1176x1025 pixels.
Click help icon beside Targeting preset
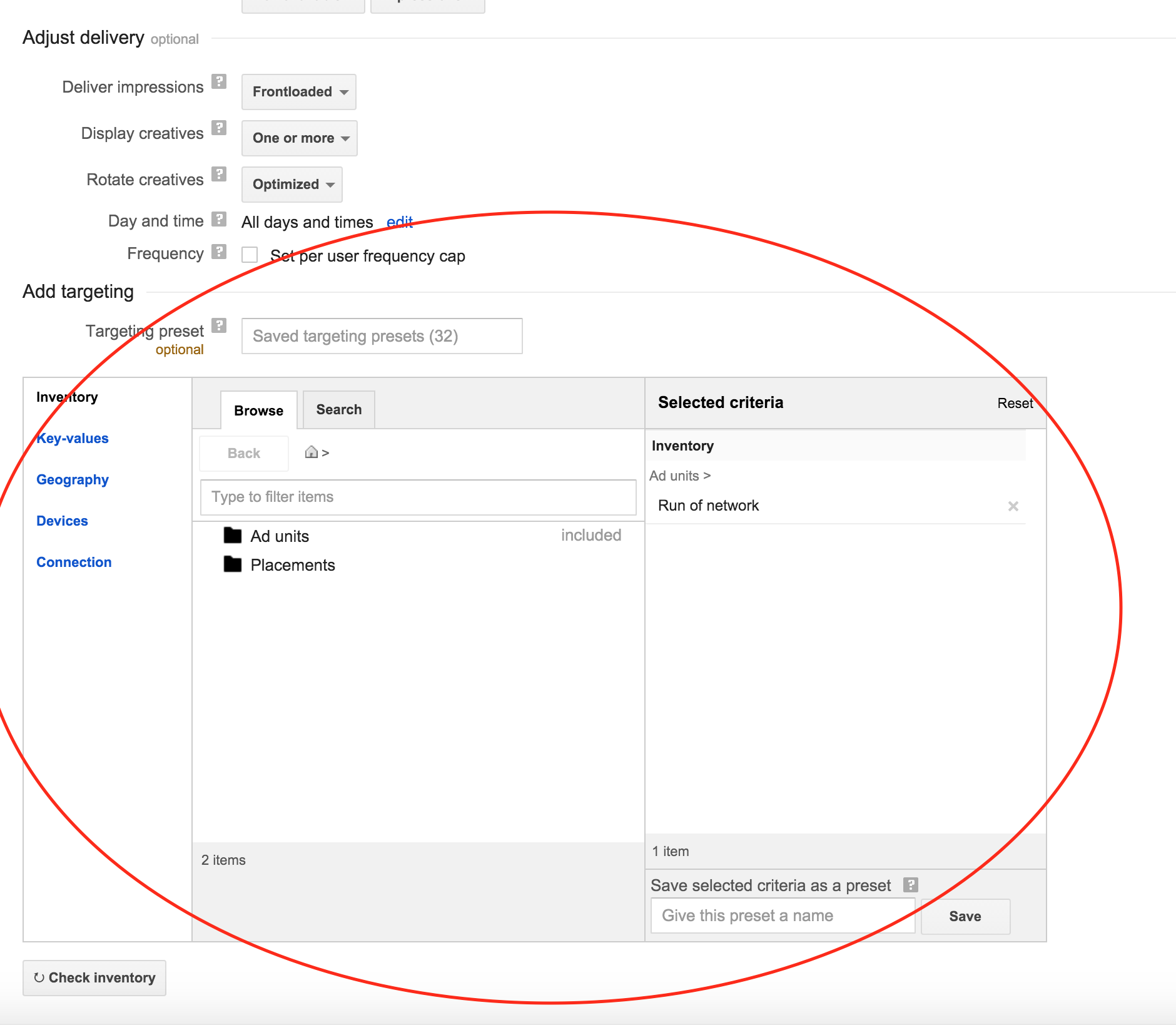(218, 325)
